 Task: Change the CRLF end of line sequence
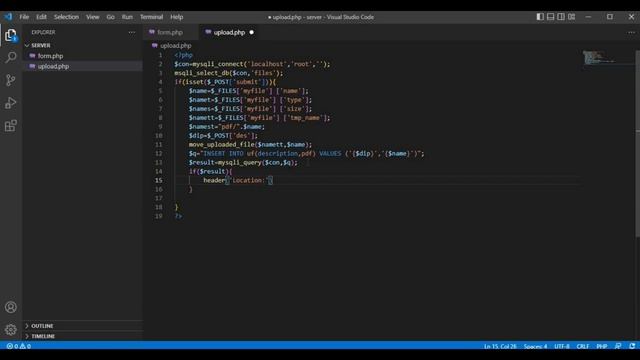point(582,346)
